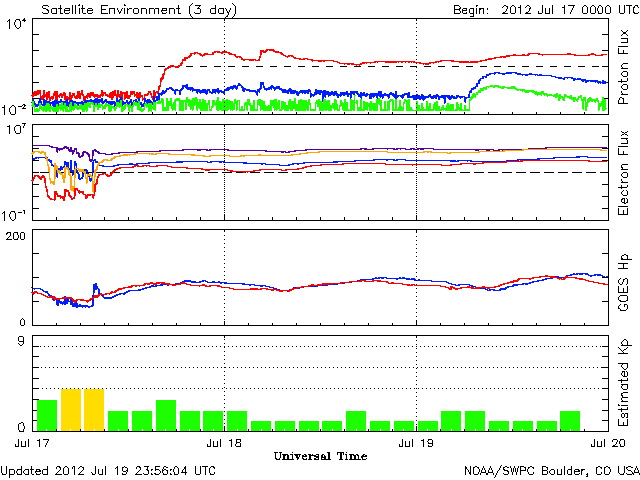The width and height of the screenshot is (640, 480).
Task: Click the first yellow Estimated Kp bar
Action: [x=71, y=410]
